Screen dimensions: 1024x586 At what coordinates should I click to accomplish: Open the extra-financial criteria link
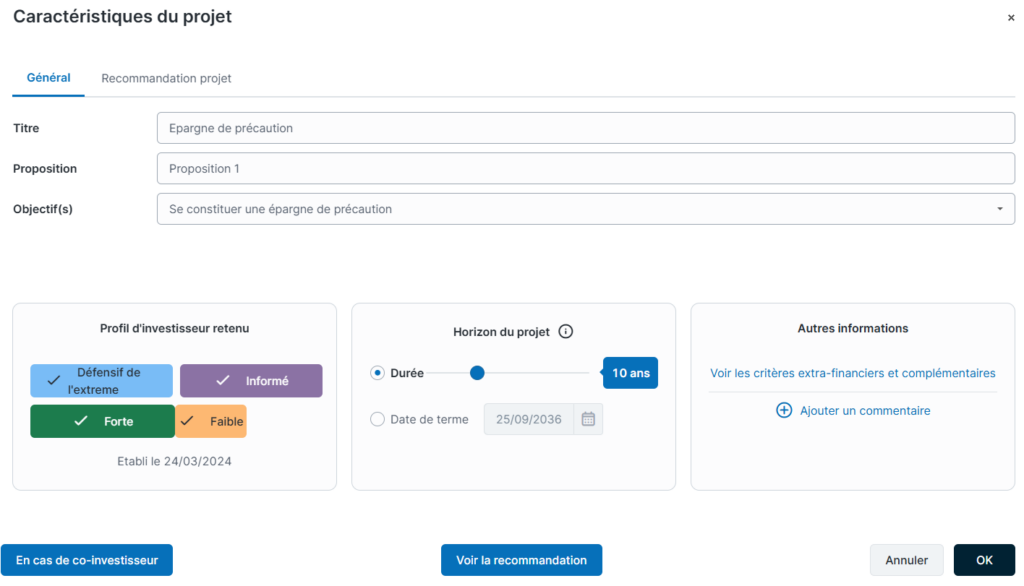point(852,373)
